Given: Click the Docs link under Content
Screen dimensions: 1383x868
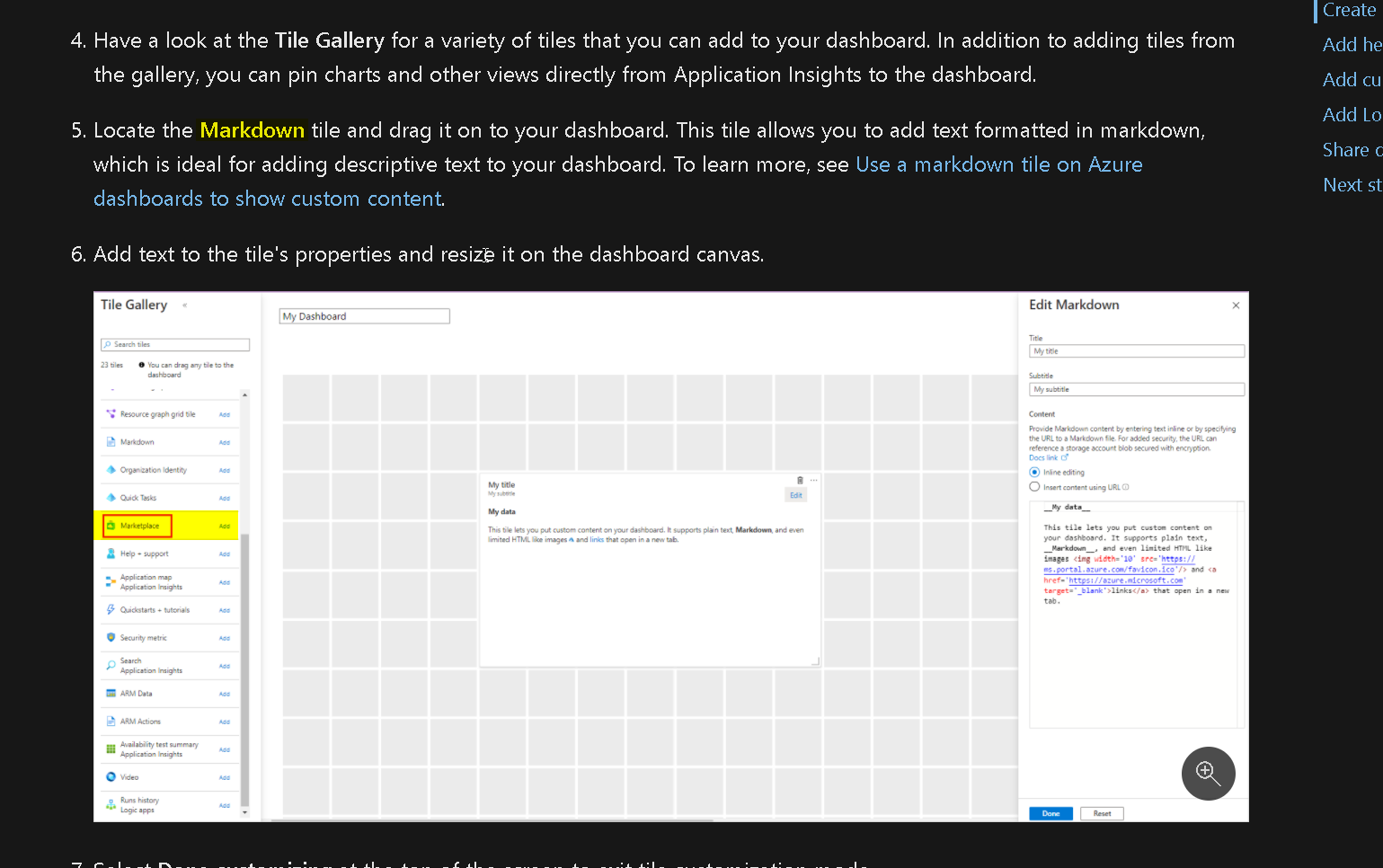Looking at the screenshot, I should [x=1042, y=457].
